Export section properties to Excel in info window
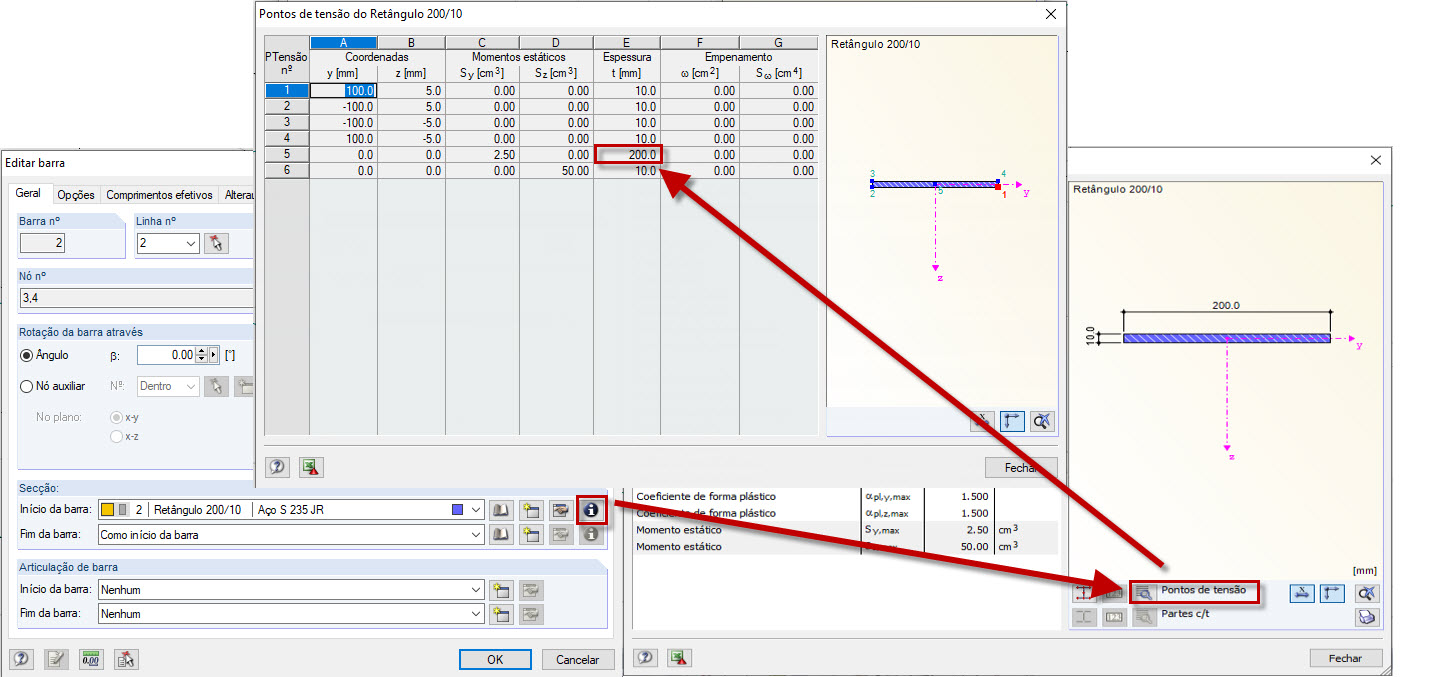Image resolution: width=1453 pixels, height=677 pixels. (x=680, y=658)
